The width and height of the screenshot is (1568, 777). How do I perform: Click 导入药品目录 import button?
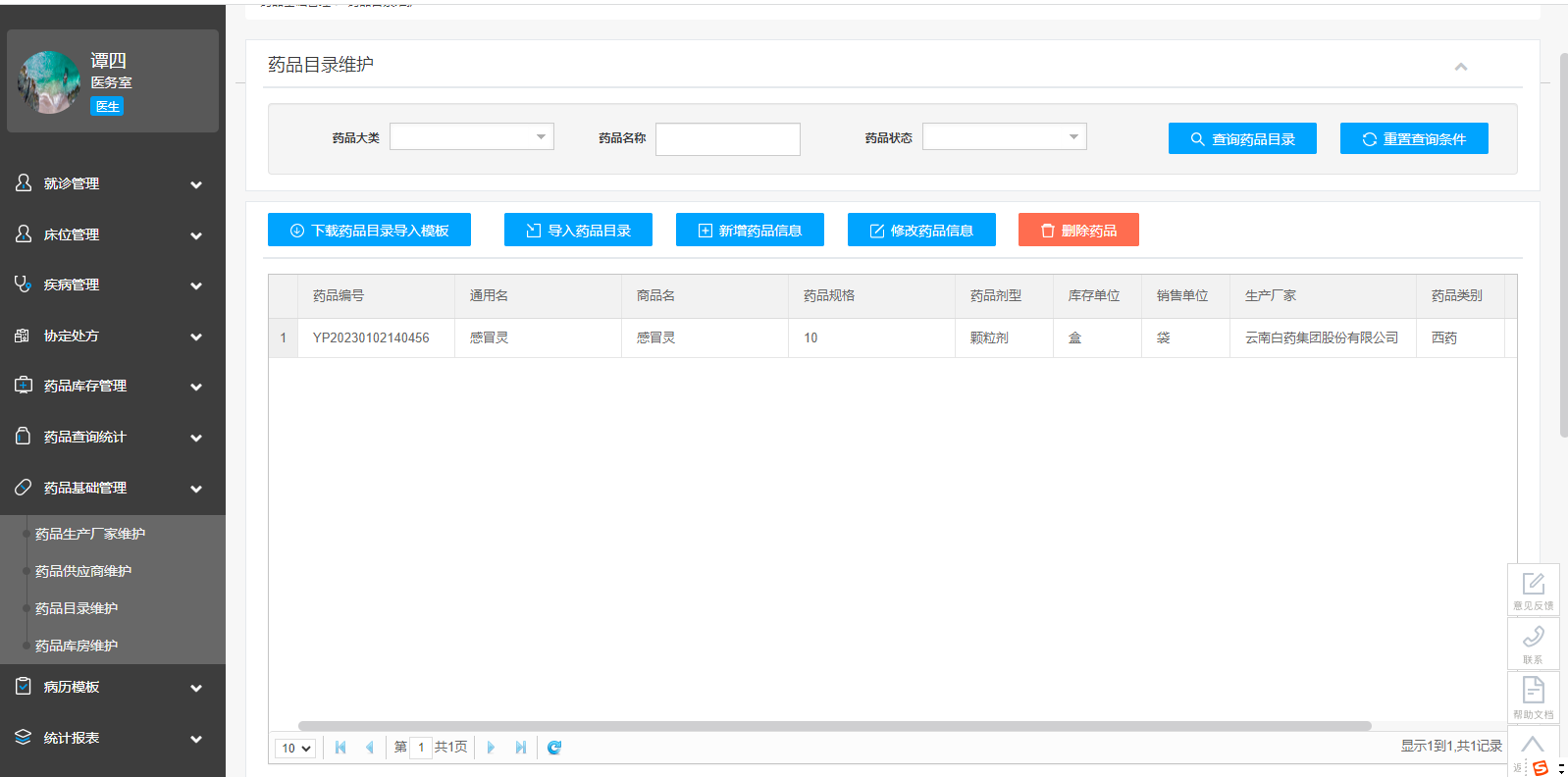(x=578, y=230)
